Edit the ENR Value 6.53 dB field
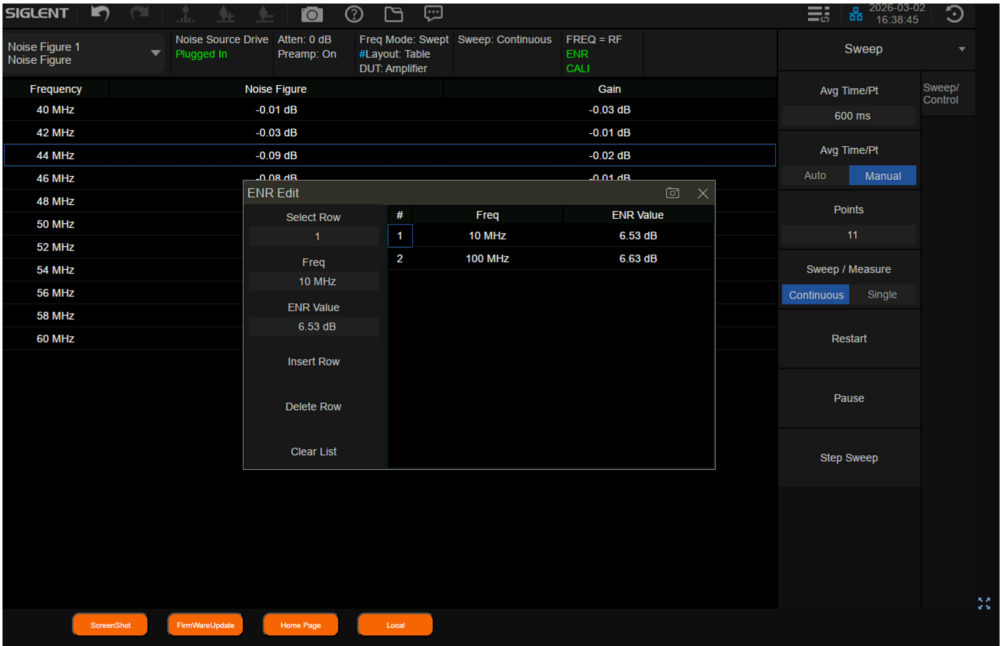Image resolution: width=1000 pixels, height=646 pixels. click(x=314, y=327)
